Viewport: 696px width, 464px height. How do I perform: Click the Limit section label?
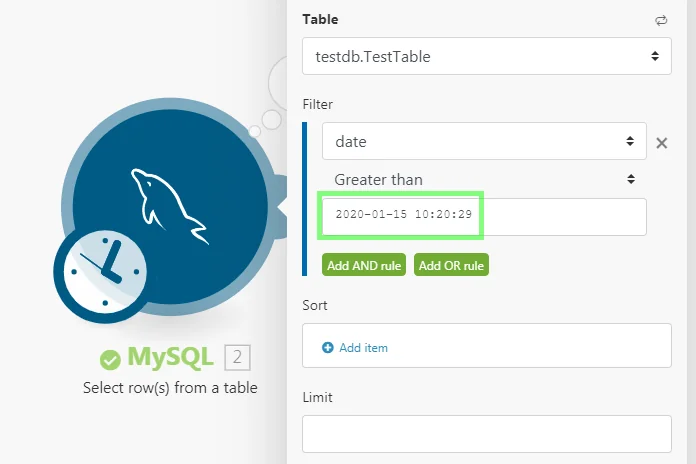[x=317, y=397]
